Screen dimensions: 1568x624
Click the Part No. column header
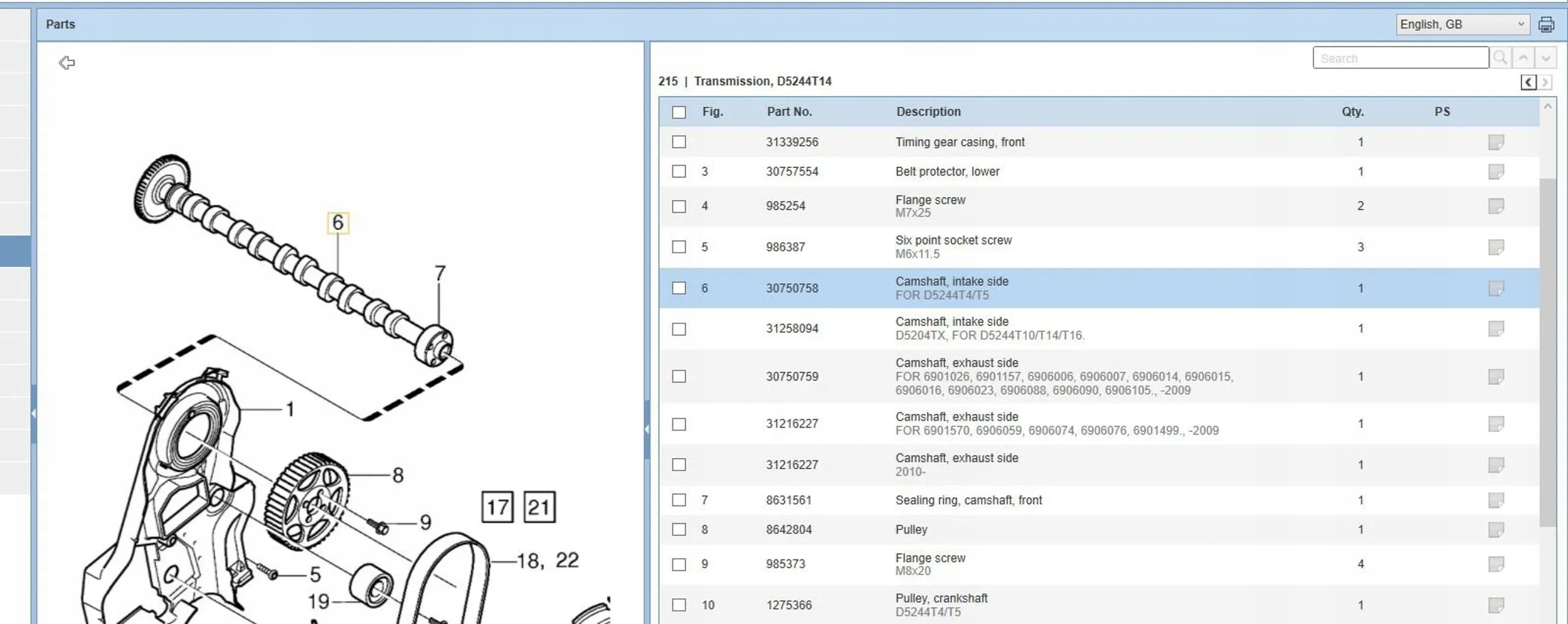(789, 112)
